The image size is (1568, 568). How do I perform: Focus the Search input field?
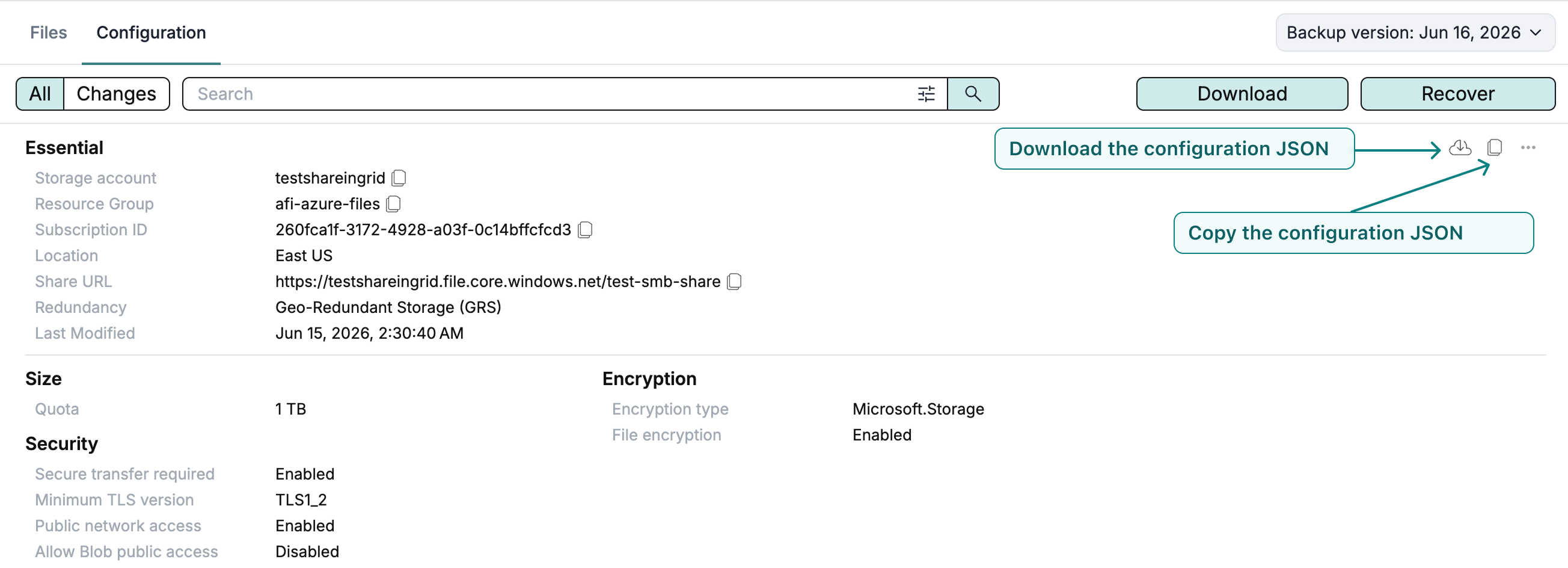pyautogui.click(x=548, y=94)
